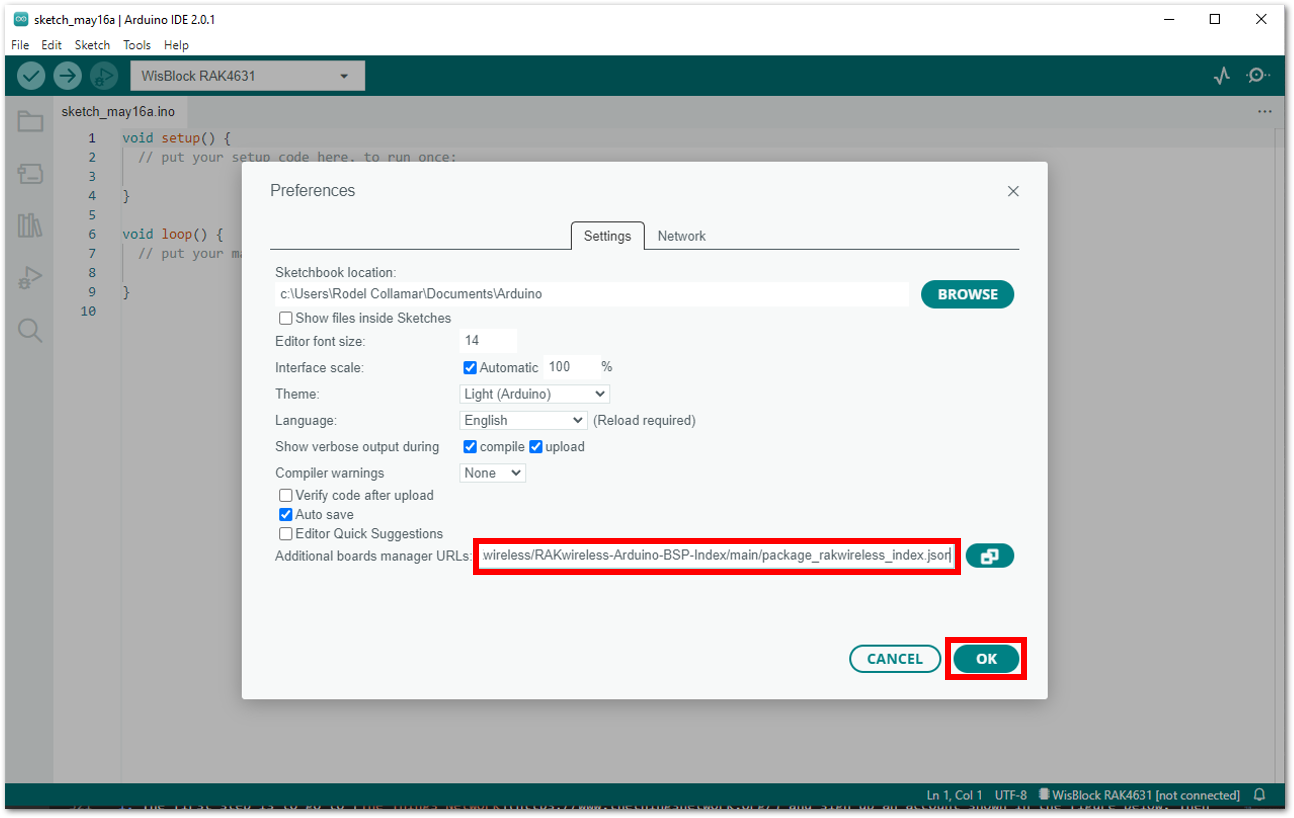Click line number 10 in the gutter

[89, 311]
